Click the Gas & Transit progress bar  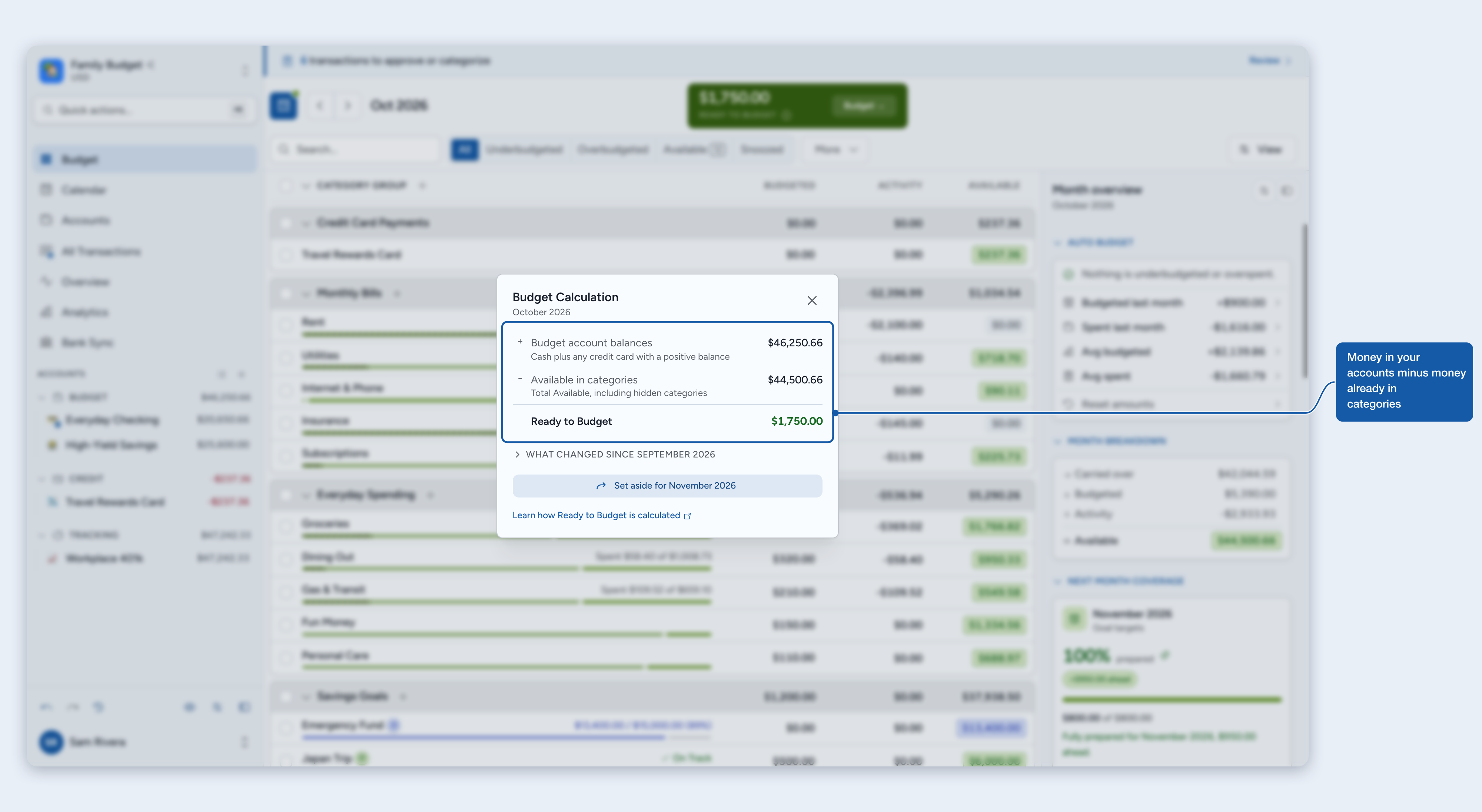pyautogui.click(x=506, y=602)
